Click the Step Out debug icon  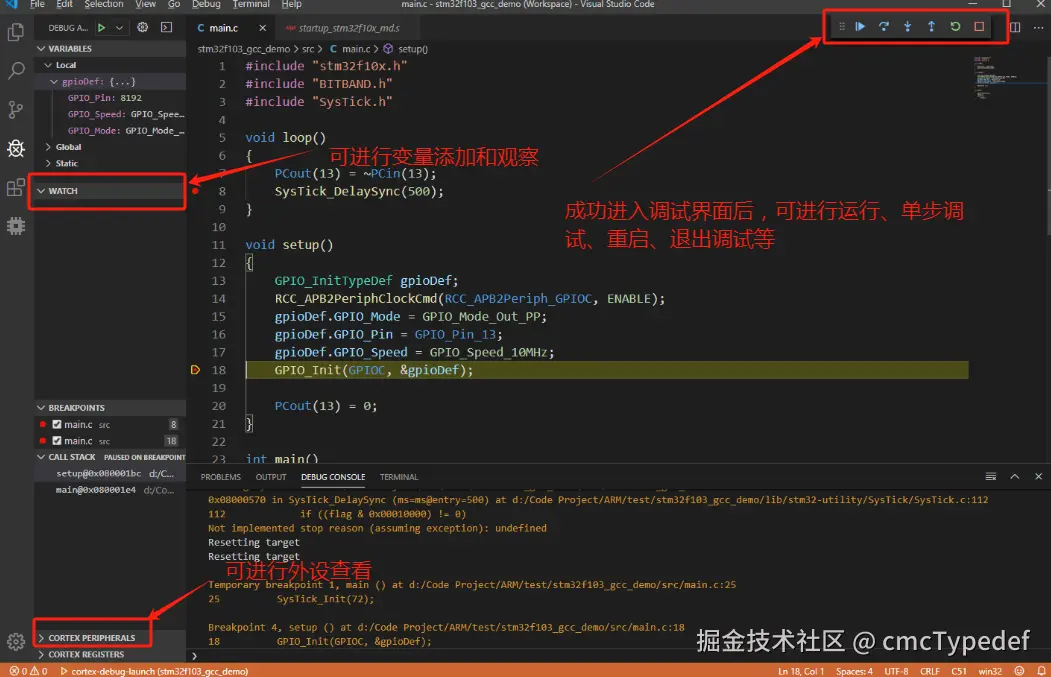click(x=931, y=26)
